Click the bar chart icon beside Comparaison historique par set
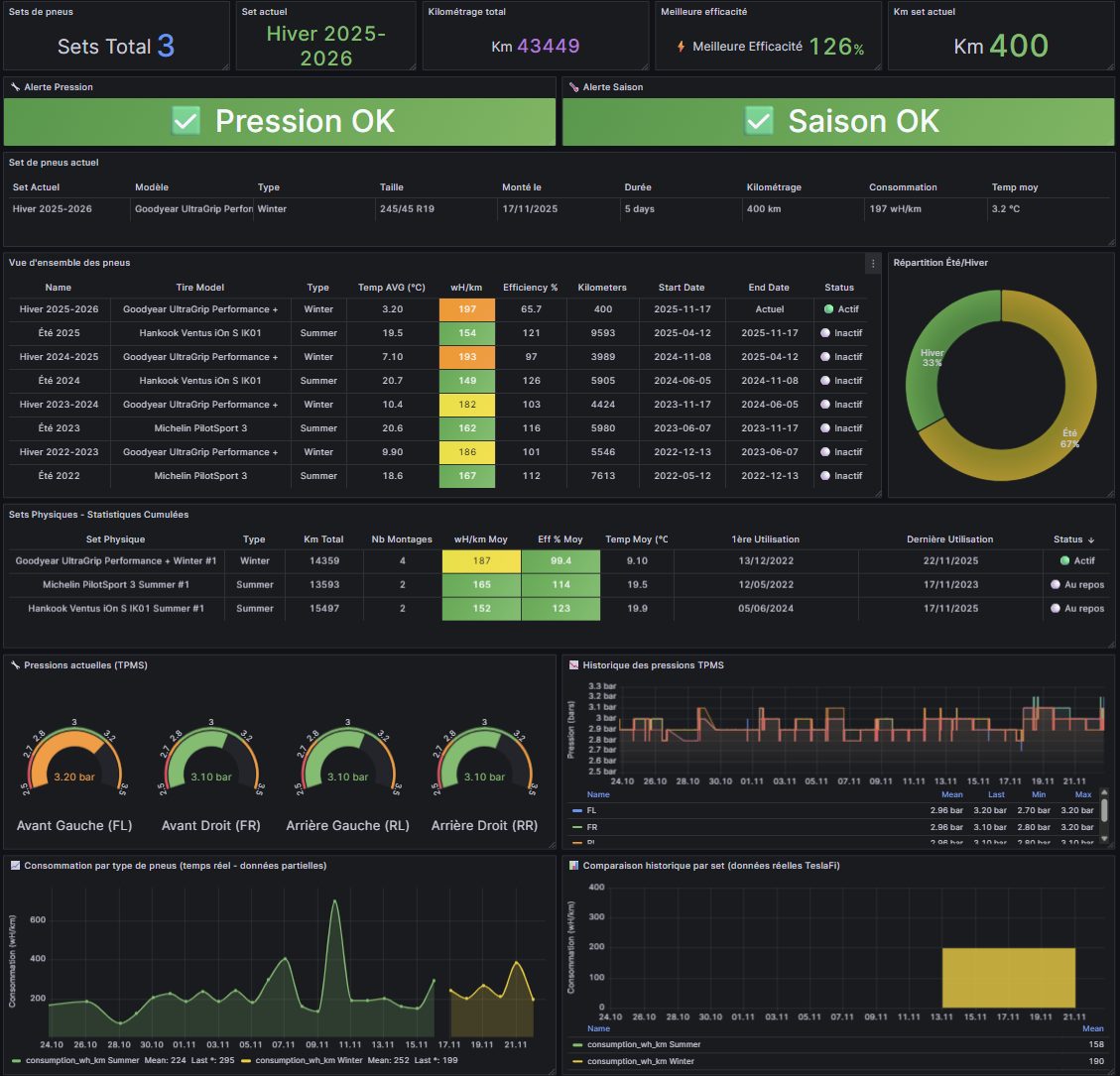Screen dimensions: 1120x1076 [573, 866]
